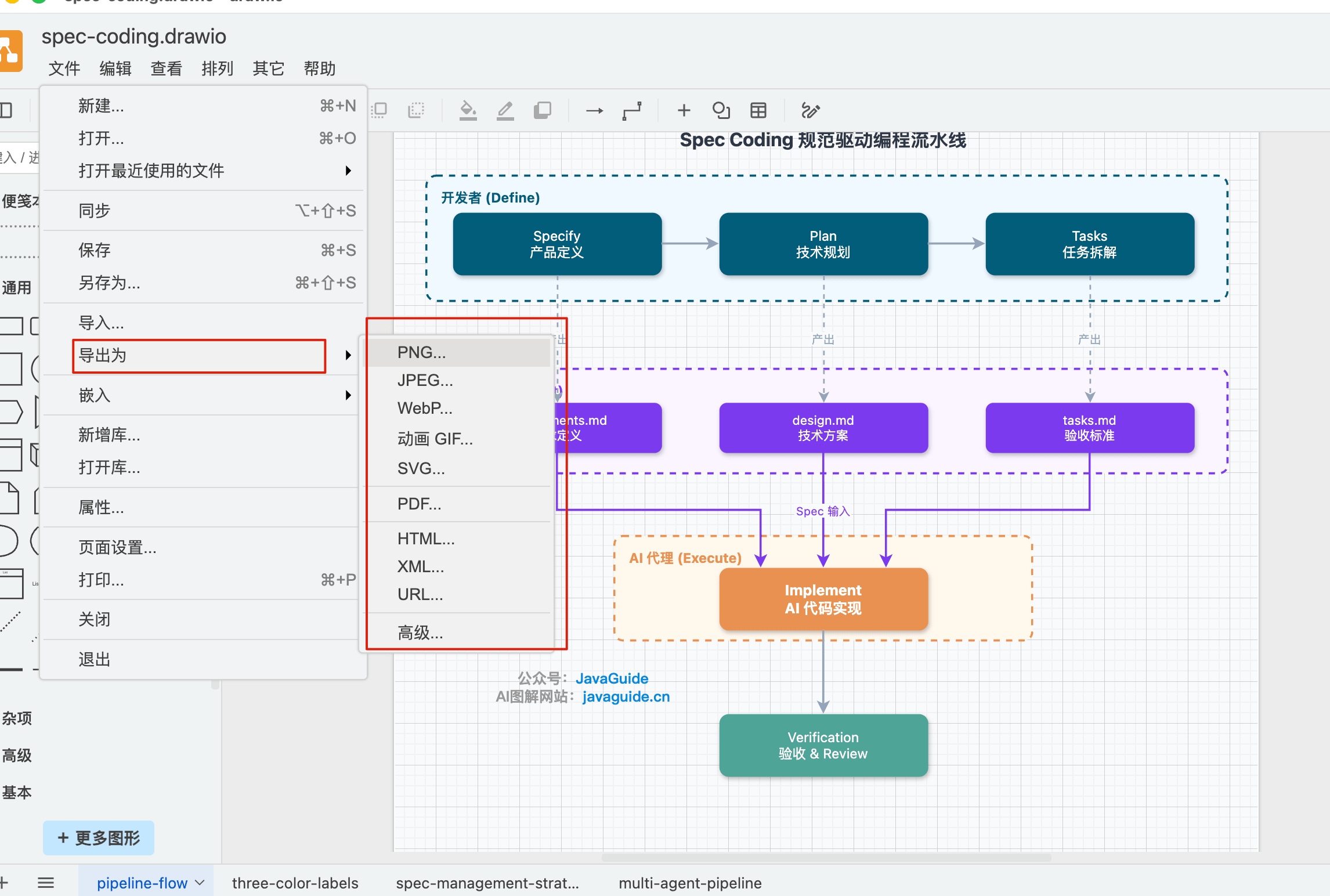This screenshot has width=1330, height=896.
Task: Select the Plan 技术规划 node
Action: (823, 244)
